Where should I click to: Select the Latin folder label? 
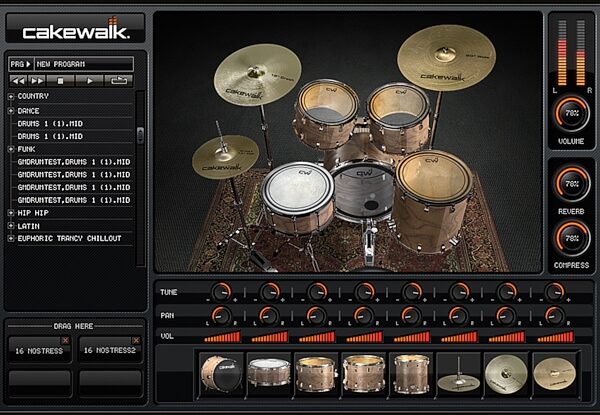tap(29, 226)
